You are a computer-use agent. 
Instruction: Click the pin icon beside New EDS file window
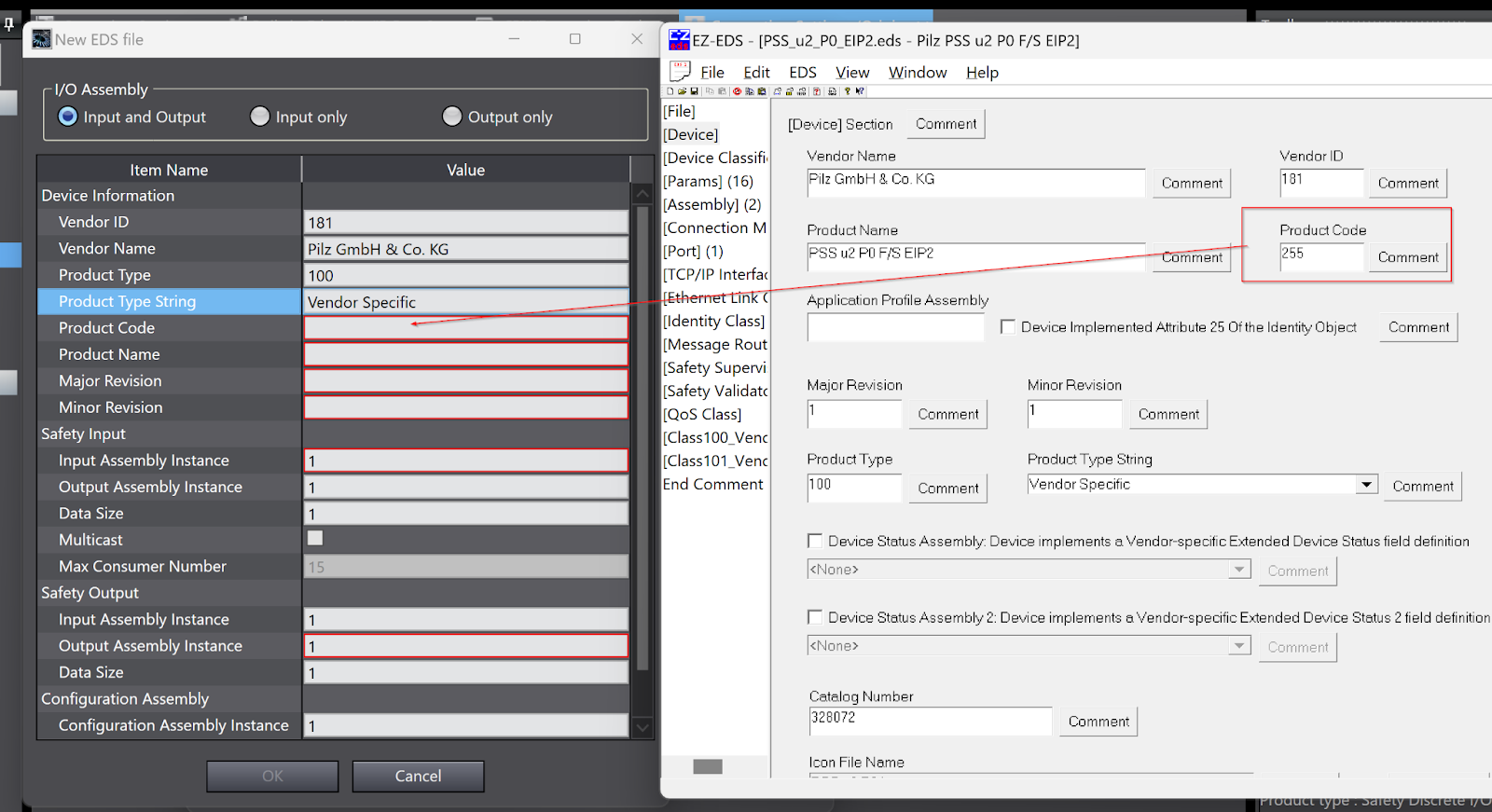9,24
